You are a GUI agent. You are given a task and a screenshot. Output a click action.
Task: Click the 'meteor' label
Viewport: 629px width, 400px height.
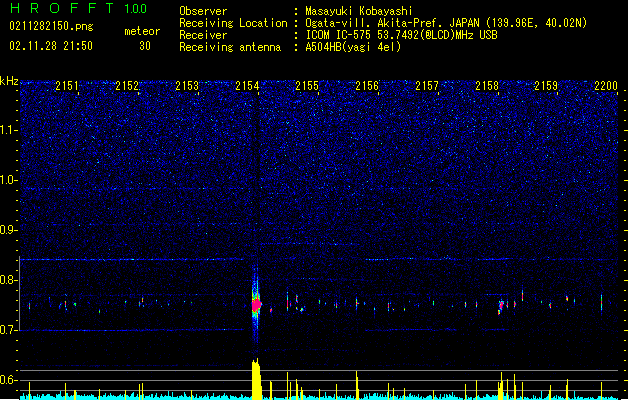tap(142, 31)
